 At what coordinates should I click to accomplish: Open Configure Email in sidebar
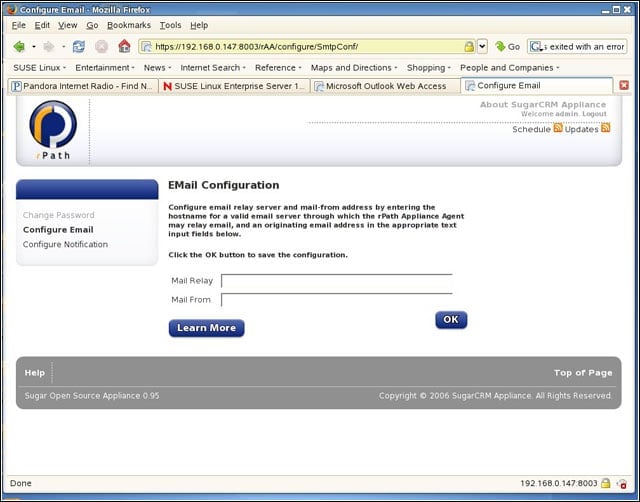(58, 230)
